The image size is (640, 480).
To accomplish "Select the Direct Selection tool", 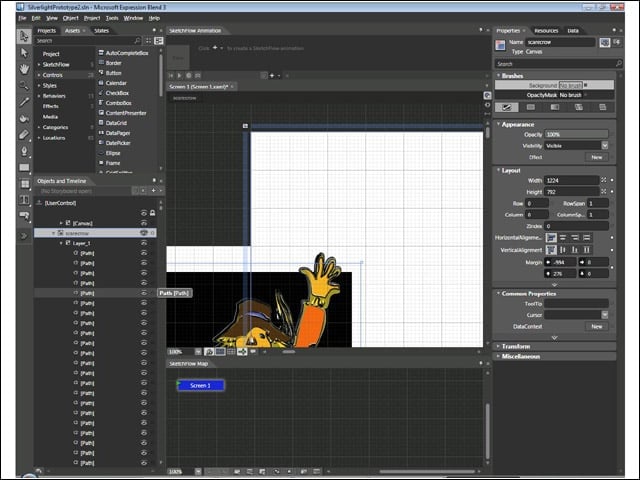I will click(24, 53).
